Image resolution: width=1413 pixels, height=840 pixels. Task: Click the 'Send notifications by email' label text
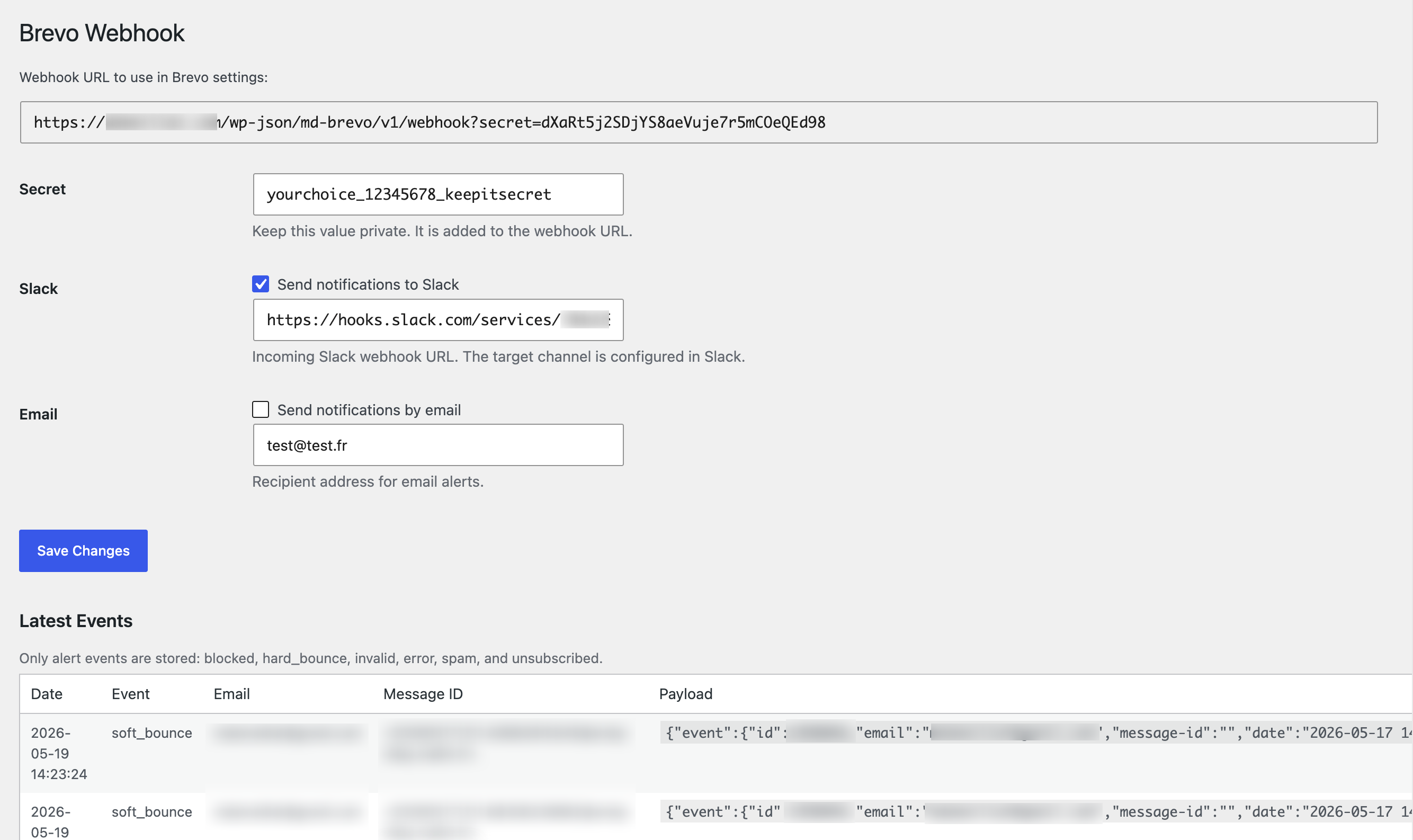369,410
